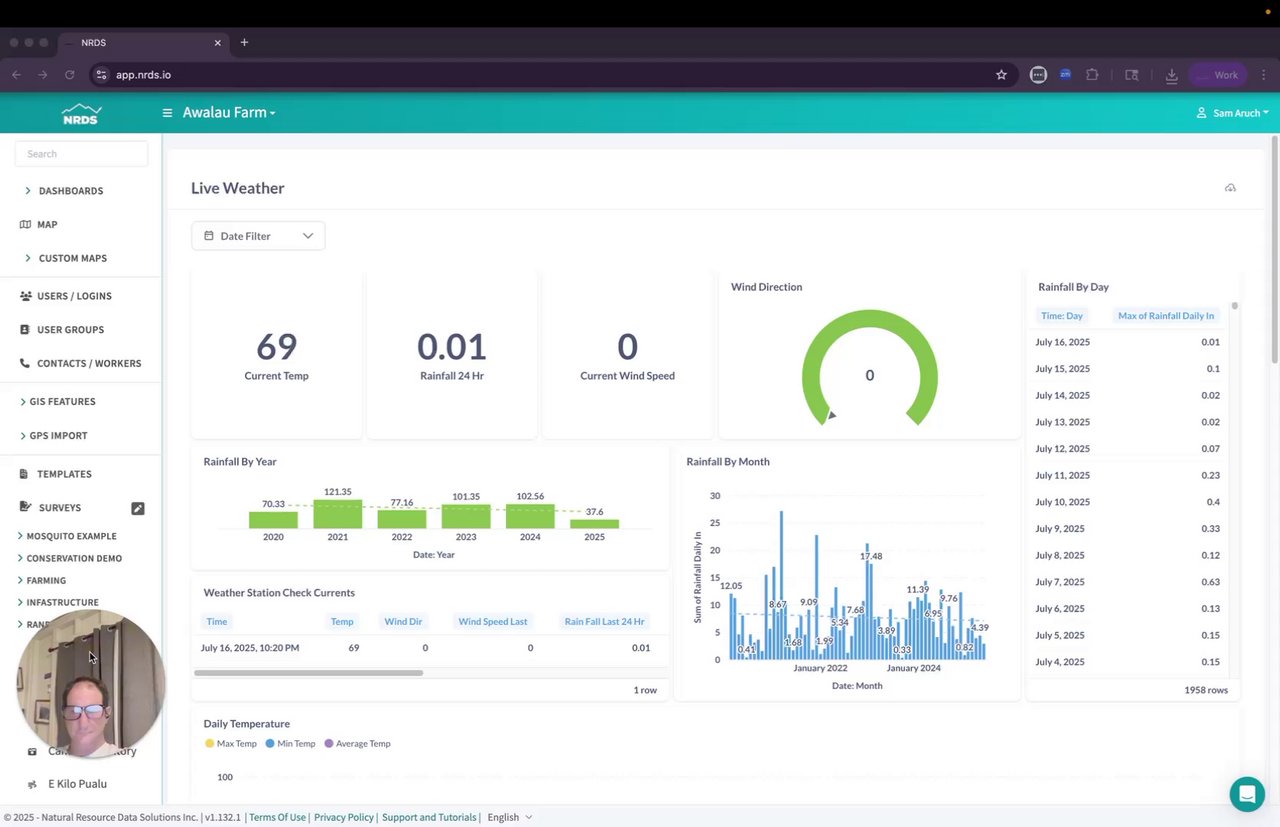Image resolution: width=1280 pixels, height=827 pixels.
Task: Open the Privacy Policy link
Action: (344, 817)
